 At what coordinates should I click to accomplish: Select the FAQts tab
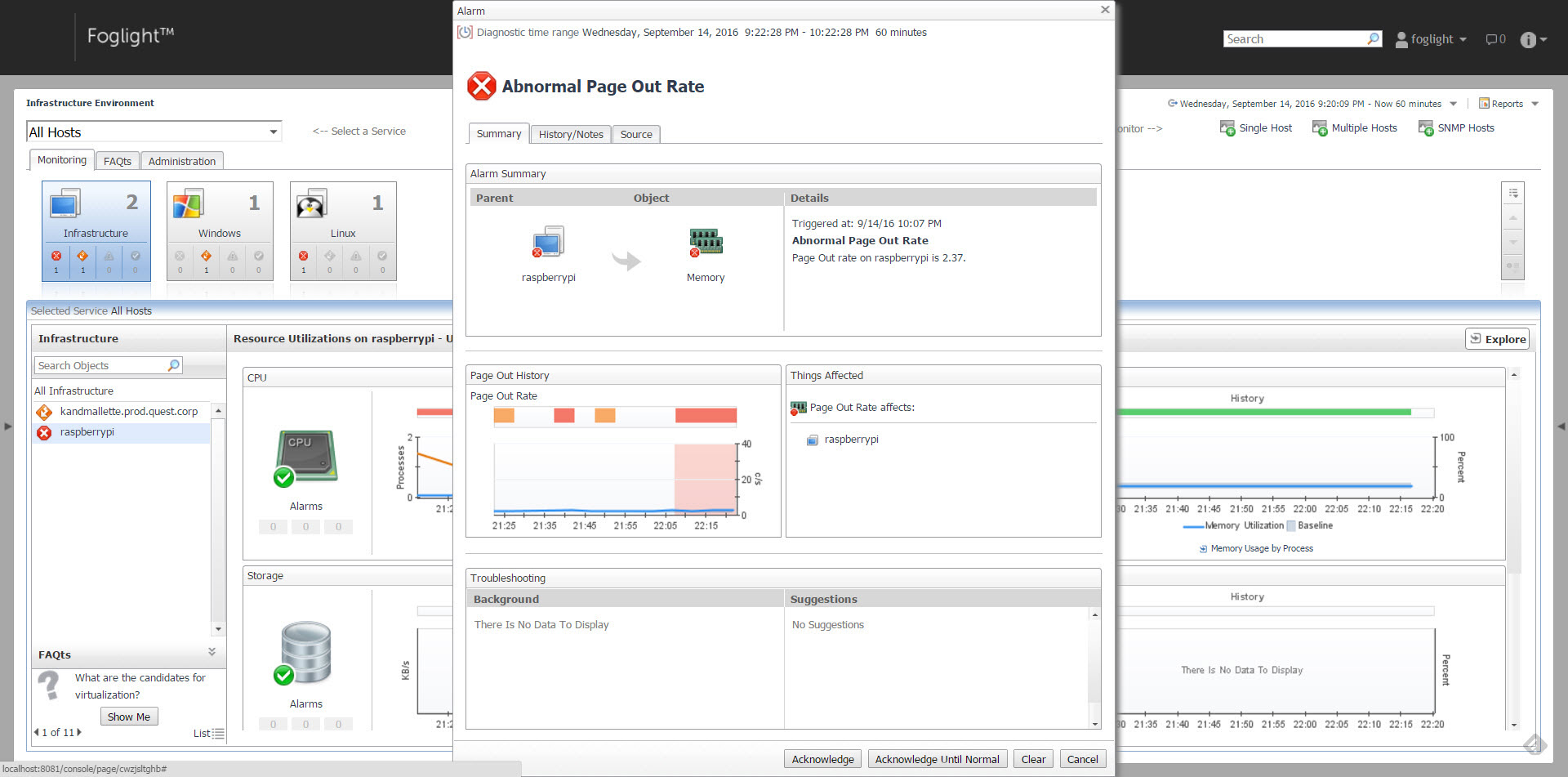(118, 161)
